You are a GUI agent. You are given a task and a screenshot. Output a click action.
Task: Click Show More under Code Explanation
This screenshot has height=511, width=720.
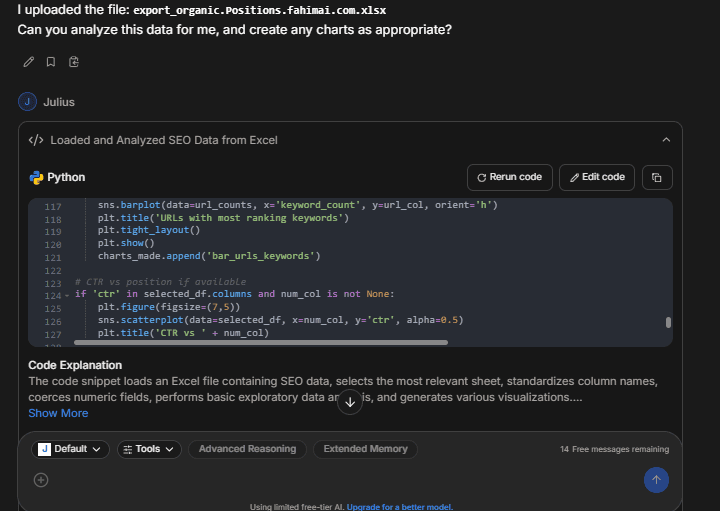58,413
